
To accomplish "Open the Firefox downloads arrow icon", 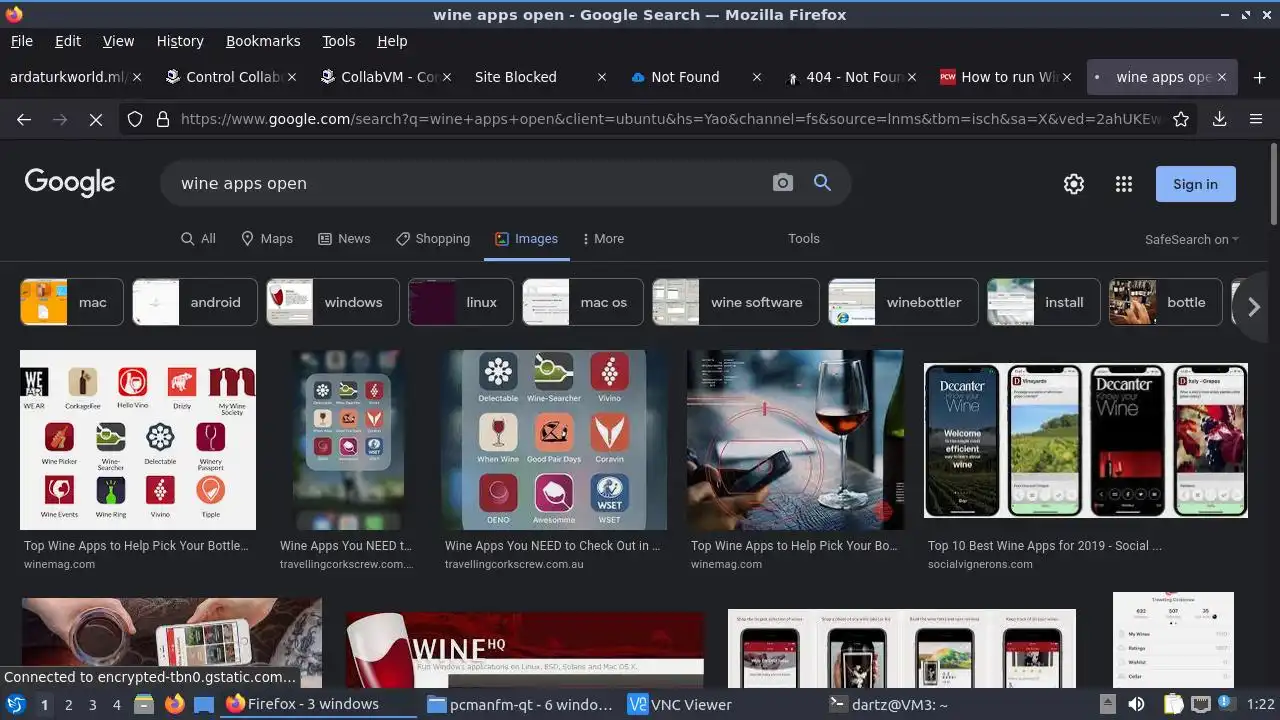I will click(x=1219, y=120).
